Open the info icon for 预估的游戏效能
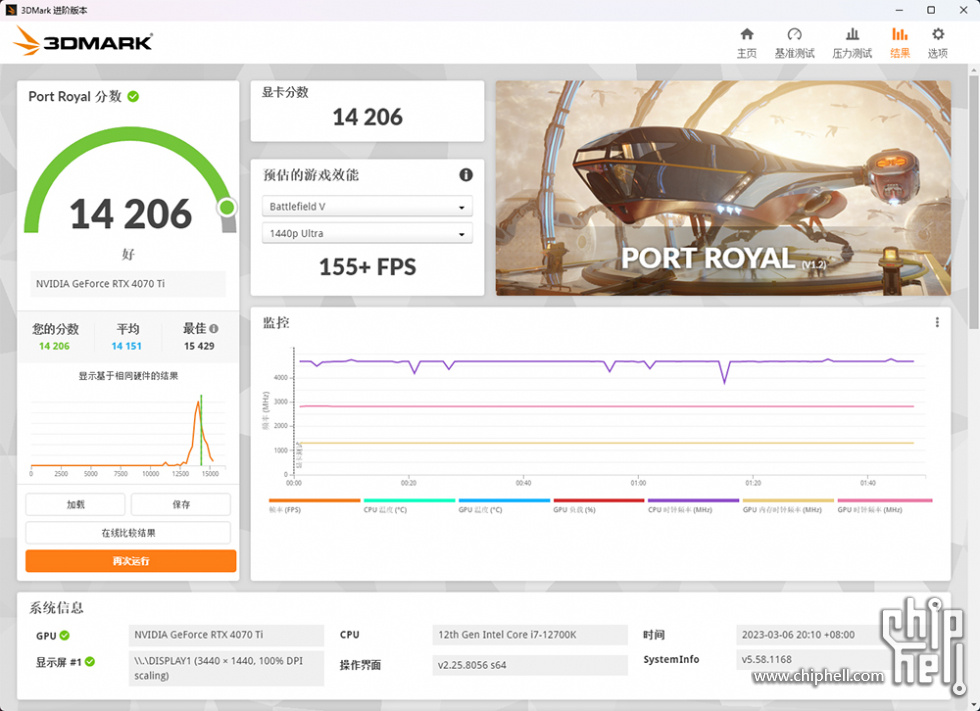The image size is (980, 711). [x=466, y=175]
